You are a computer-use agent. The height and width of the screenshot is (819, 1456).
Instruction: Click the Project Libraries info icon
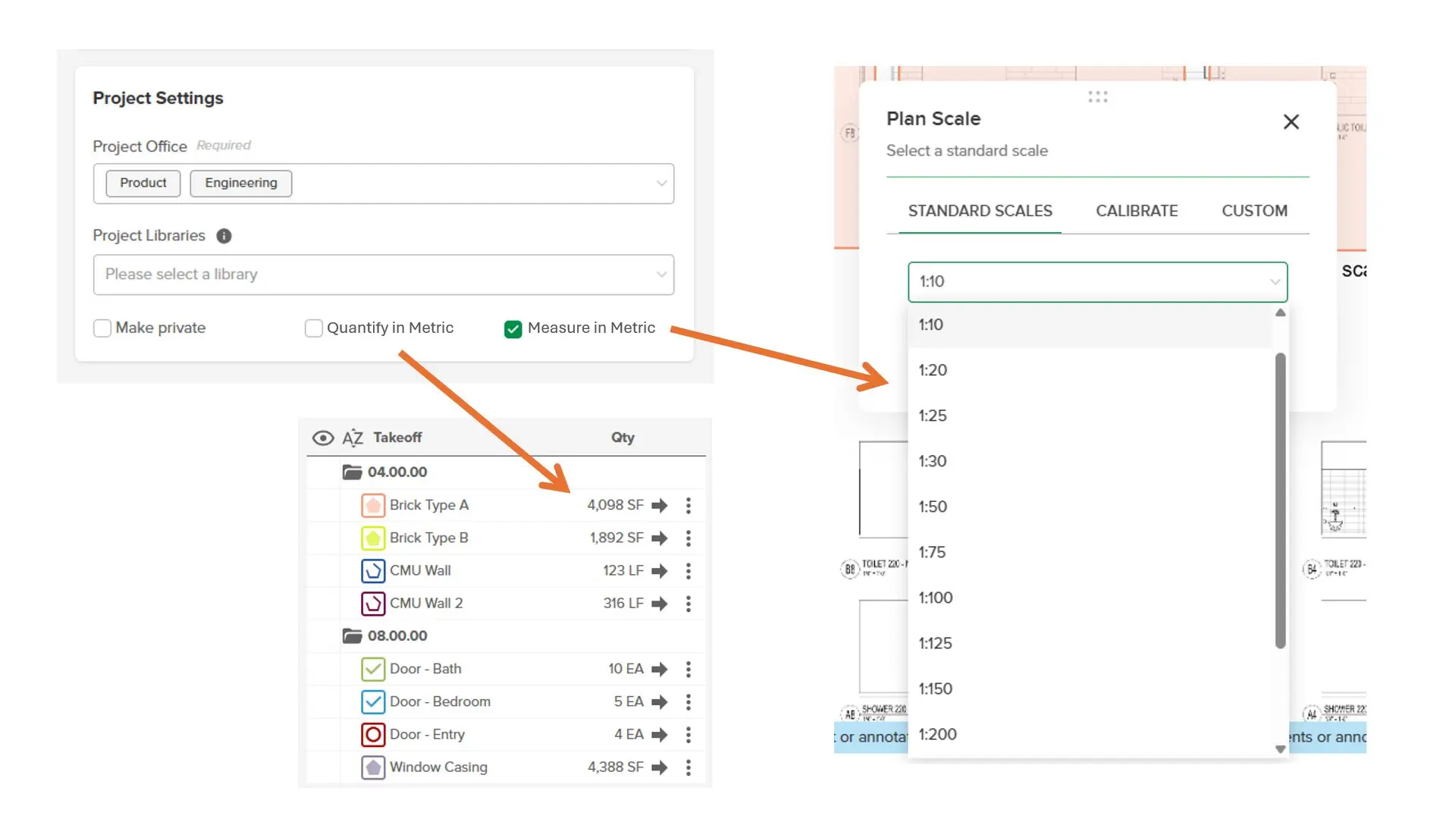[x=224, y=236]
